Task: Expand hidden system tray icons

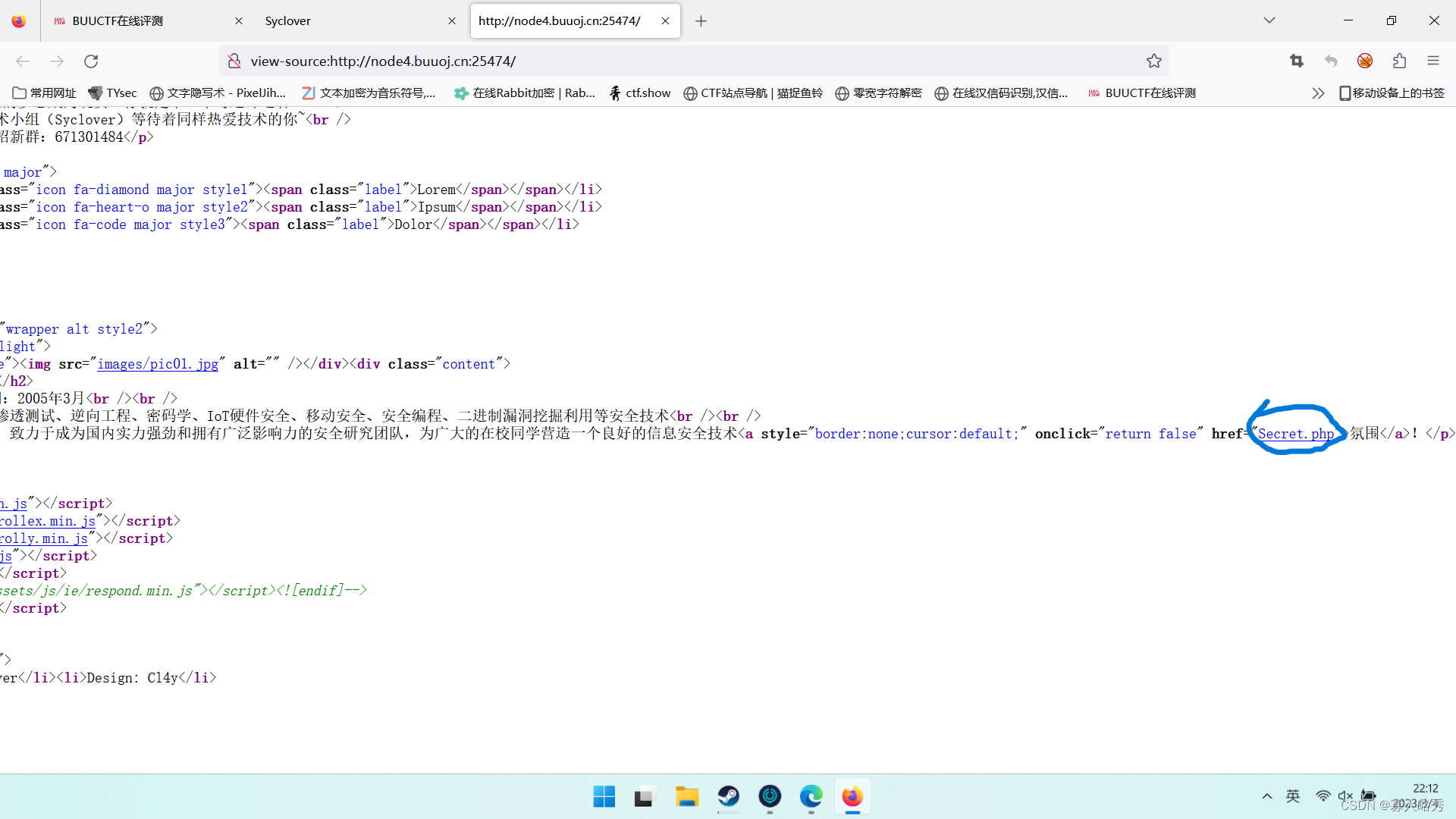Action: (1266, 796)
